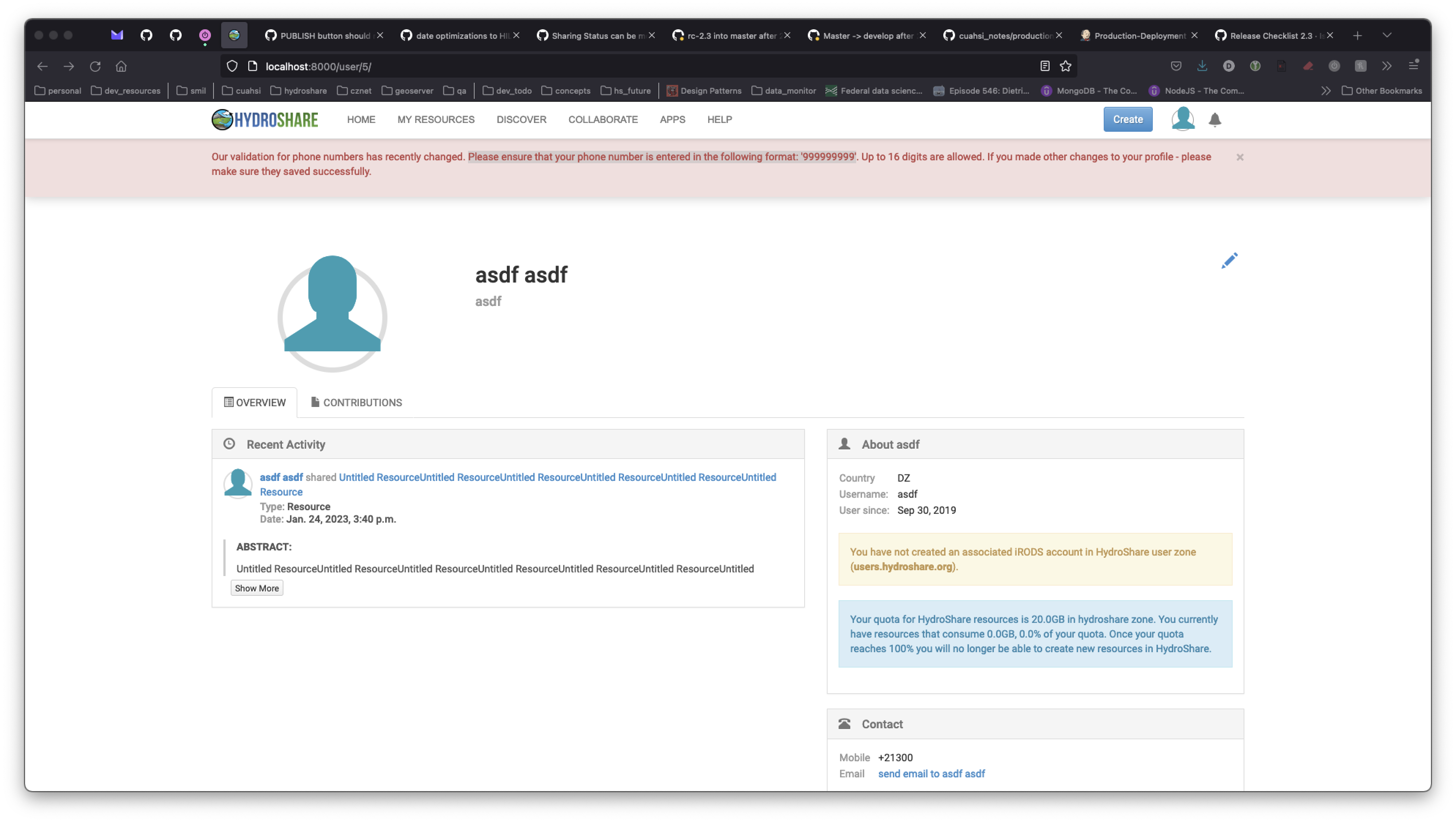1456x822 pixels.
Task: Open the user profile avatar menu
Action: tap(1182, 119)
